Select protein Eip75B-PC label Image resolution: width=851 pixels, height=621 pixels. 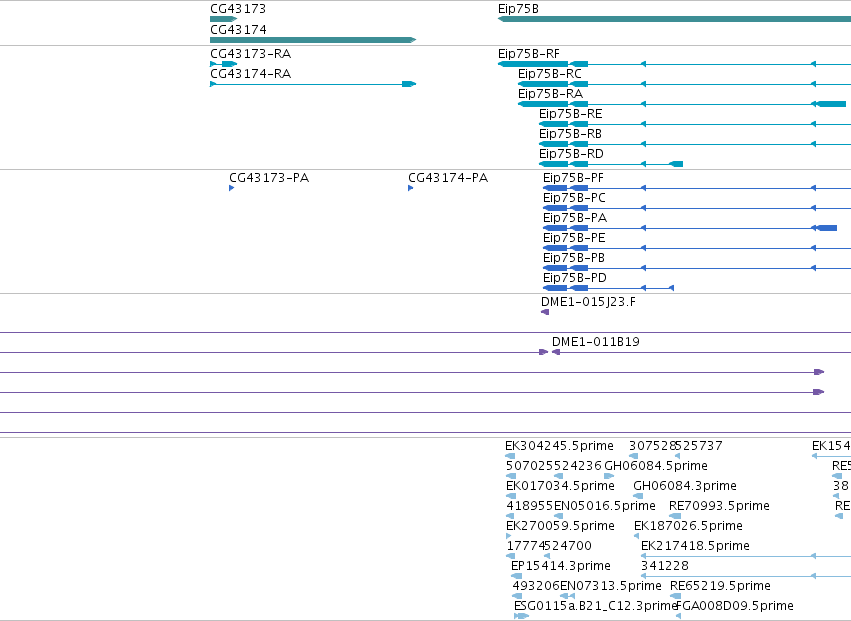574,198
